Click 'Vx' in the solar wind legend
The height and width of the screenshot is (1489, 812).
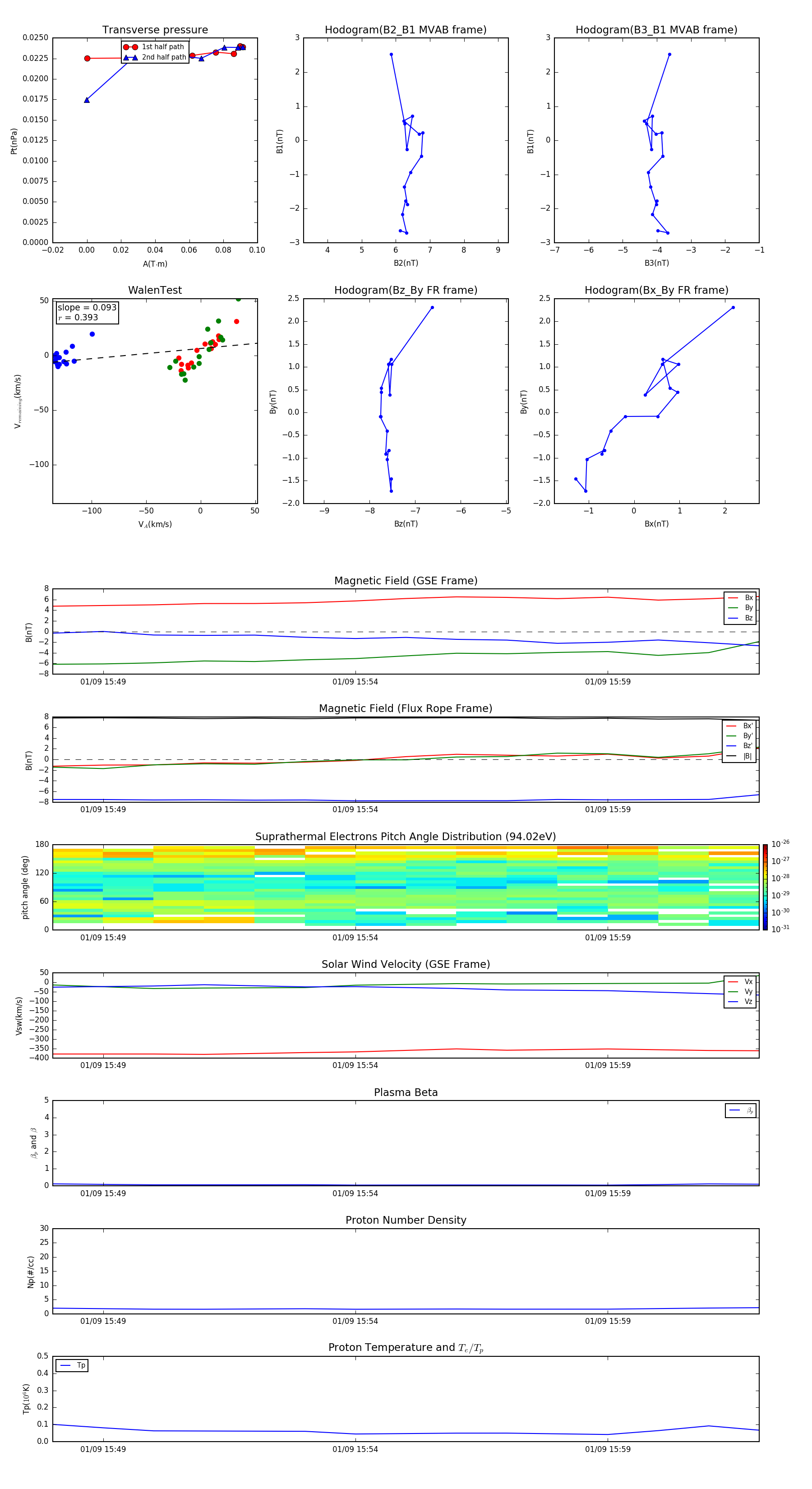[748, 981]
